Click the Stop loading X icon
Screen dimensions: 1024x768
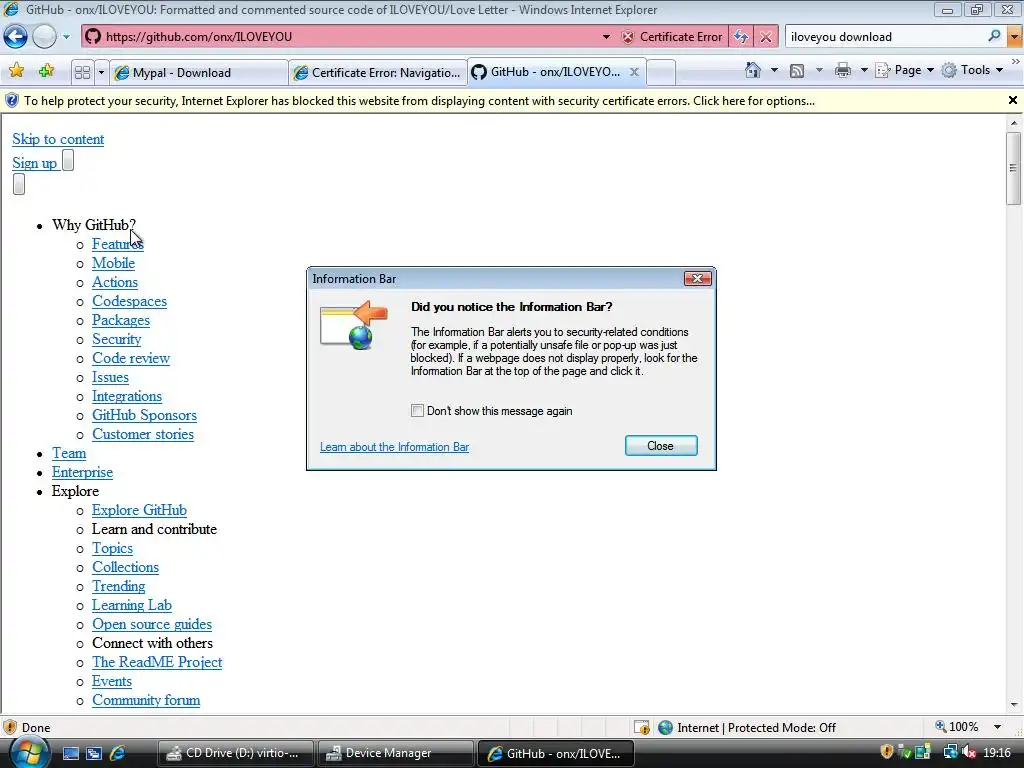pos(766,37)
